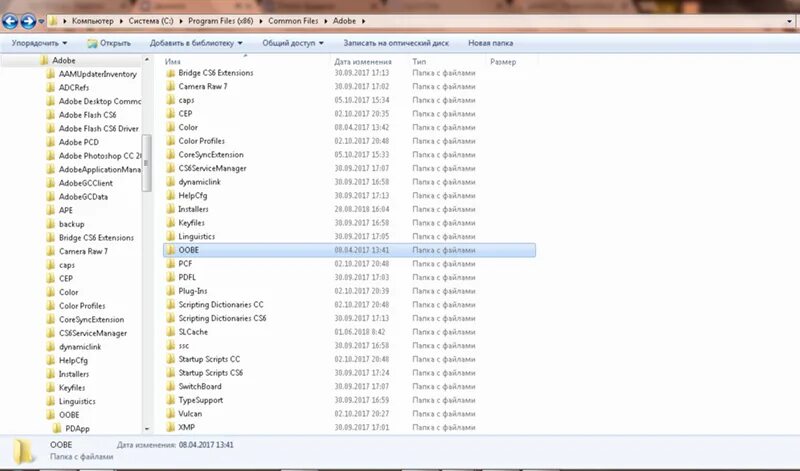This screenshot has width=800, height=471.
Task: Click the tree scrollbar down arrow
Action: [x=147, y=429]
